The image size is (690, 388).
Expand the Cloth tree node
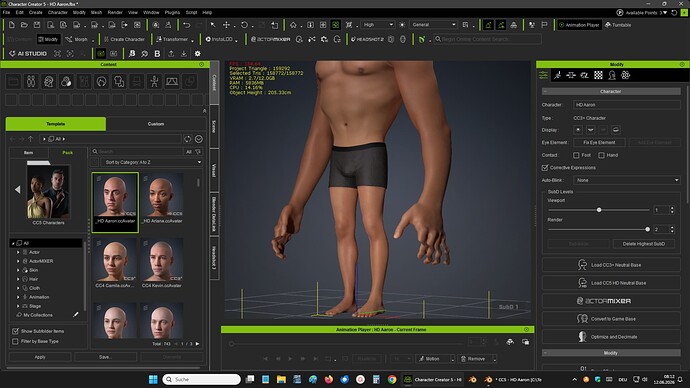tap(18, 288)
